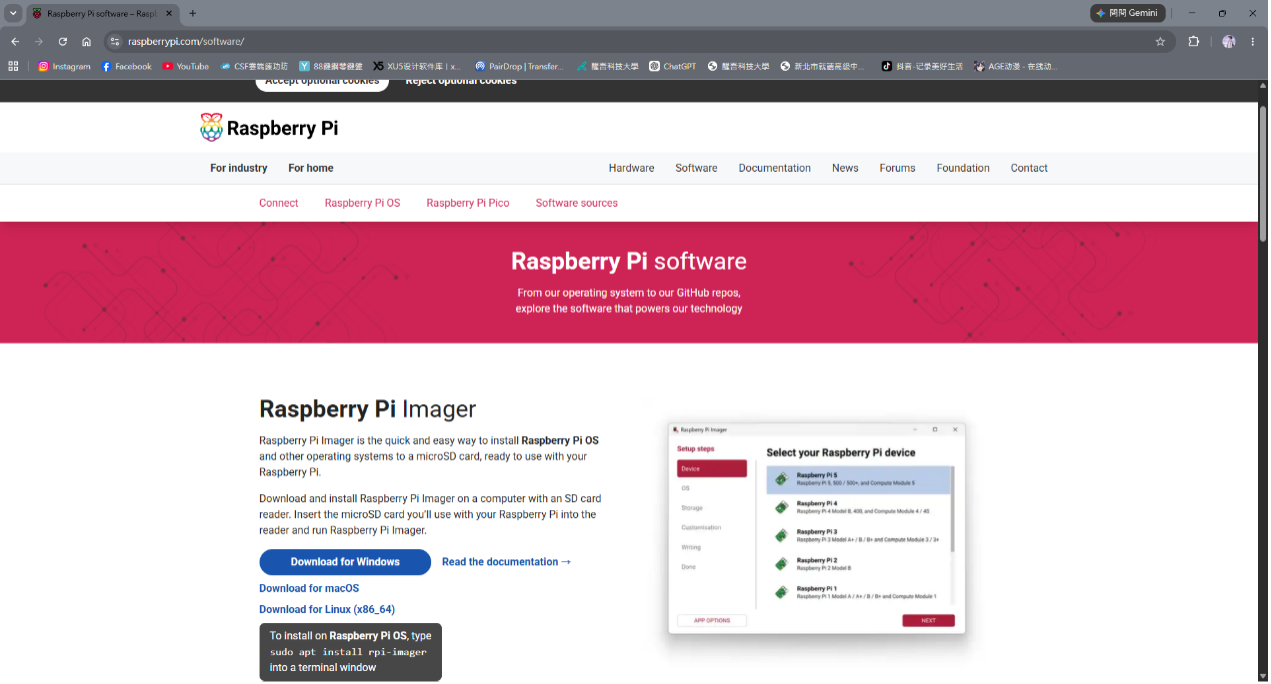Open the browser home page icon
The width and height of the screenshot is (1271, 684).
pos(87,41)
